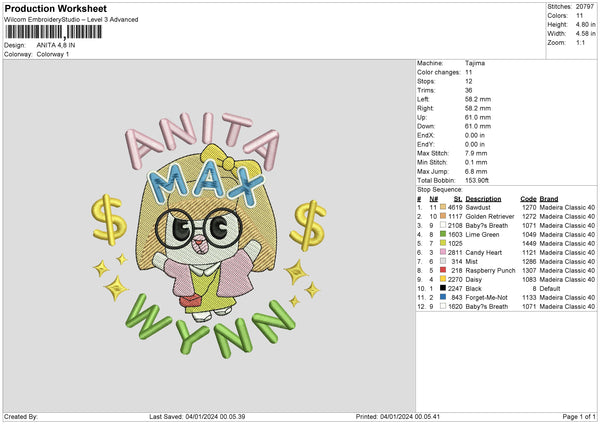The width and height of the screenshot is (600, 424).
Task: Pick the Raspberry Punch red swatch
Action: 443,270
